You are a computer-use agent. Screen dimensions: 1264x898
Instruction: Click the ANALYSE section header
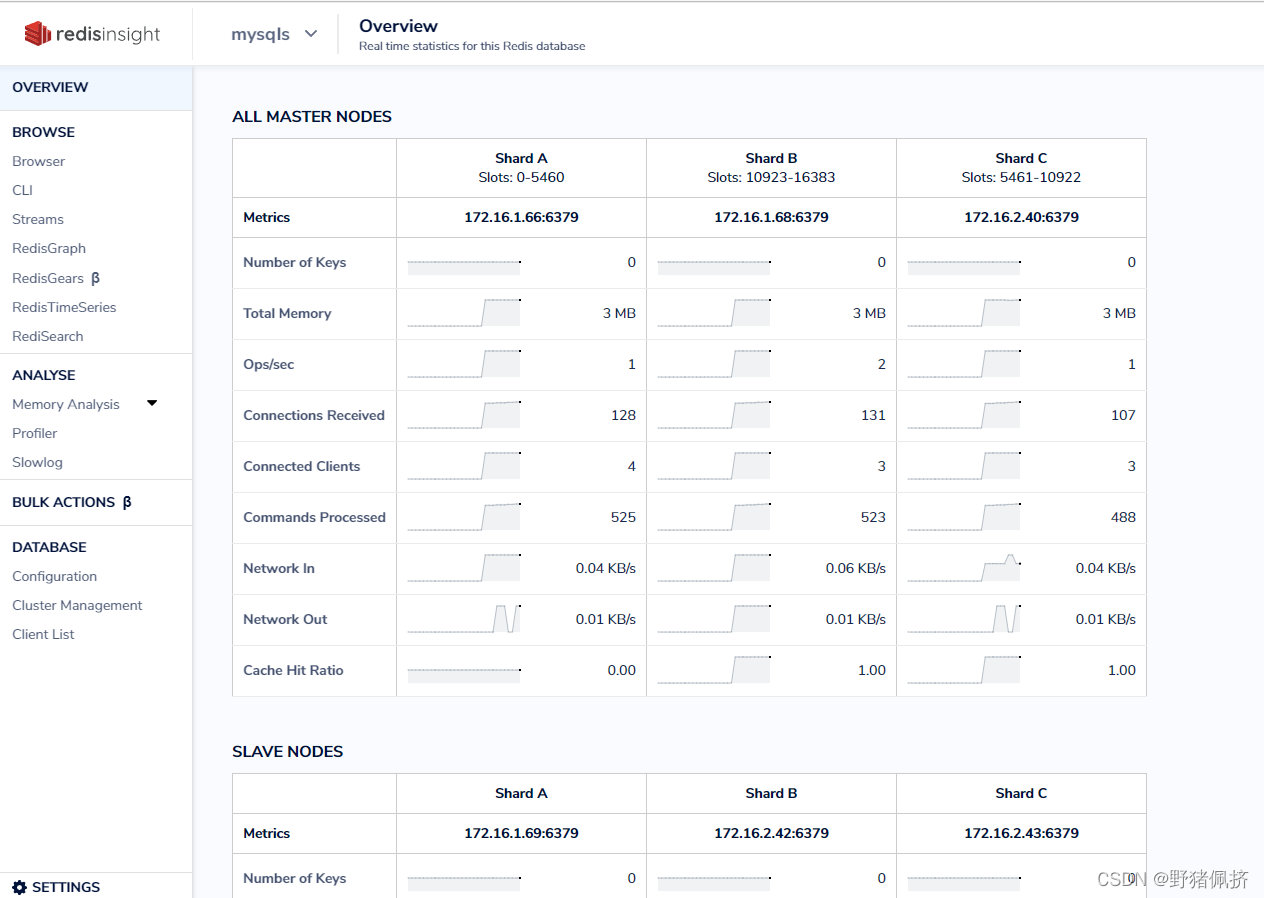44,375
